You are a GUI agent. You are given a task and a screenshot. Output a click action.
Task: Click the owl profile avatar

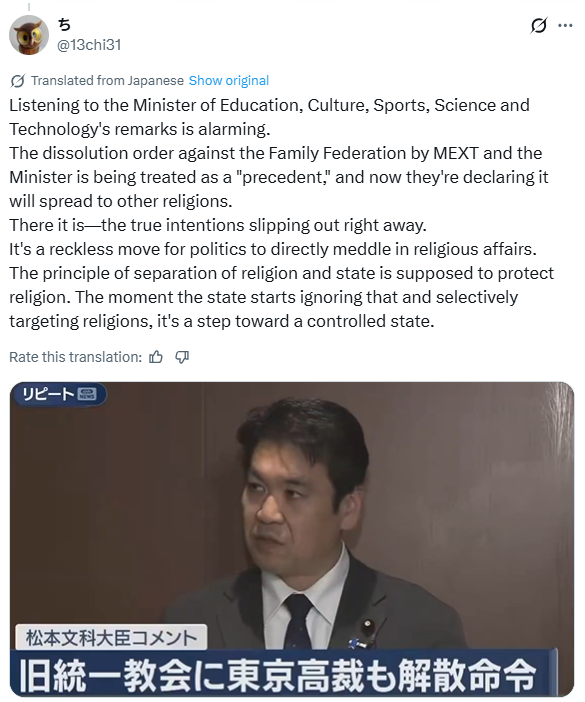coord(29,35)
